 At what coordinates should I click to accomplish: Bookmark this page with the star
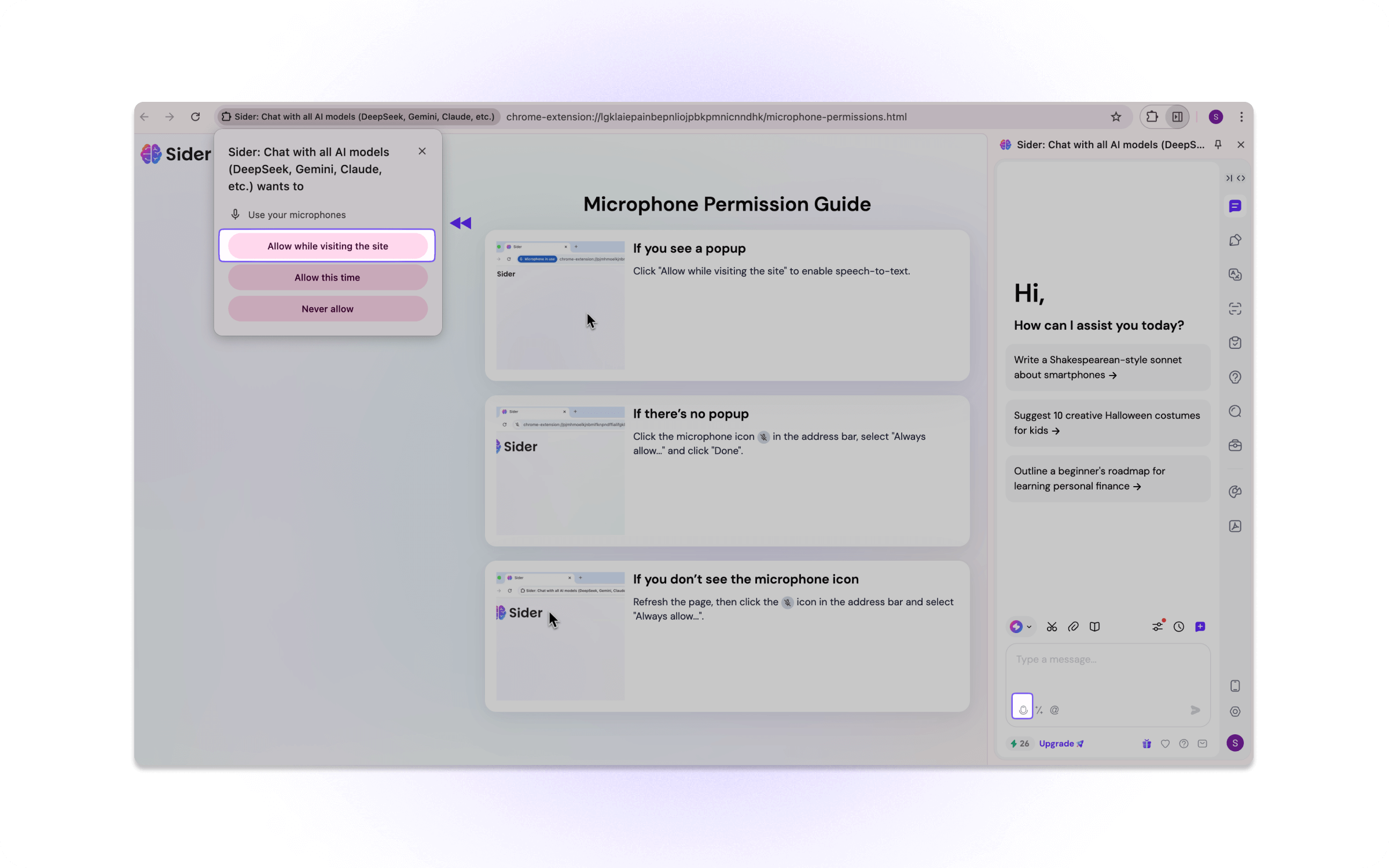pos(1116,117)
